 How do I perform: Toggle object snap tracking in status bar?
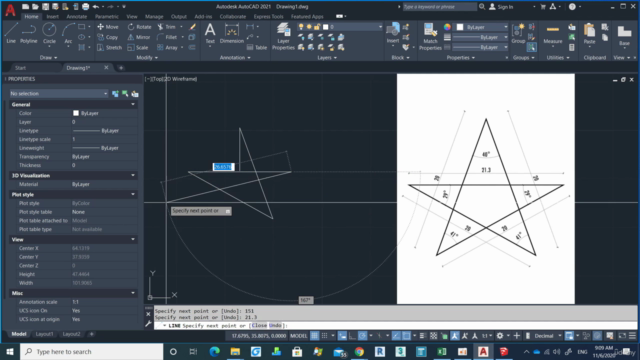tap(396, 336)
